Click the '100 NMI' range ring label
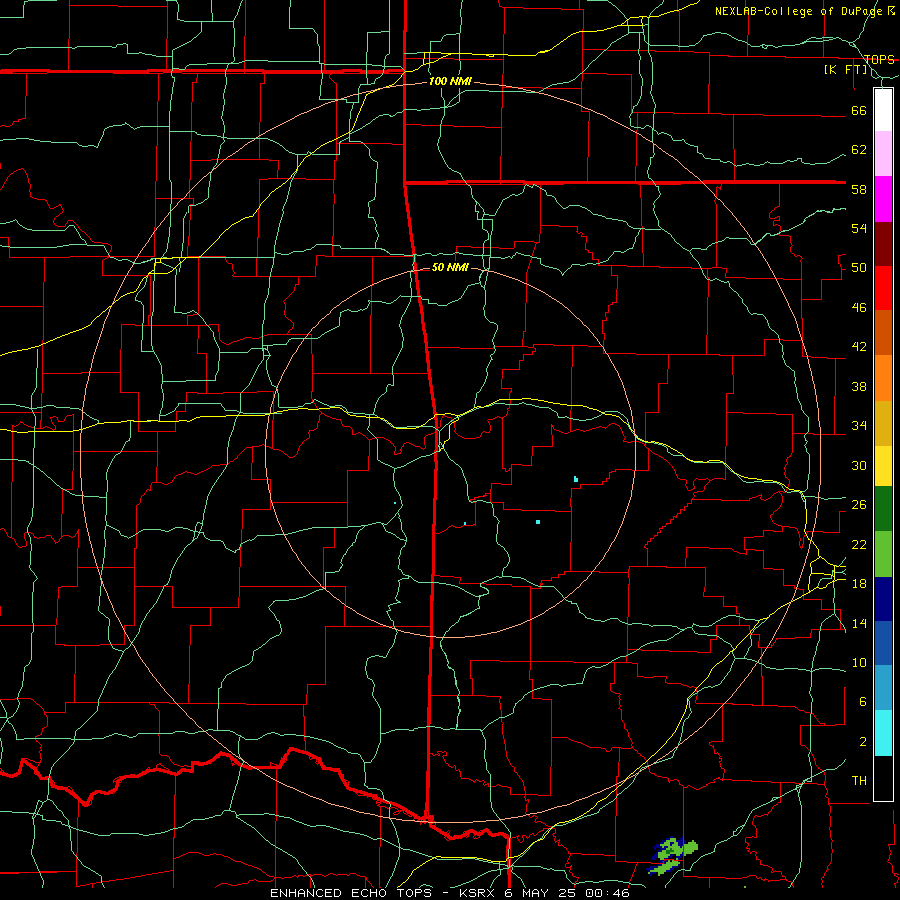The image size is (900, 900). (450, 81)
